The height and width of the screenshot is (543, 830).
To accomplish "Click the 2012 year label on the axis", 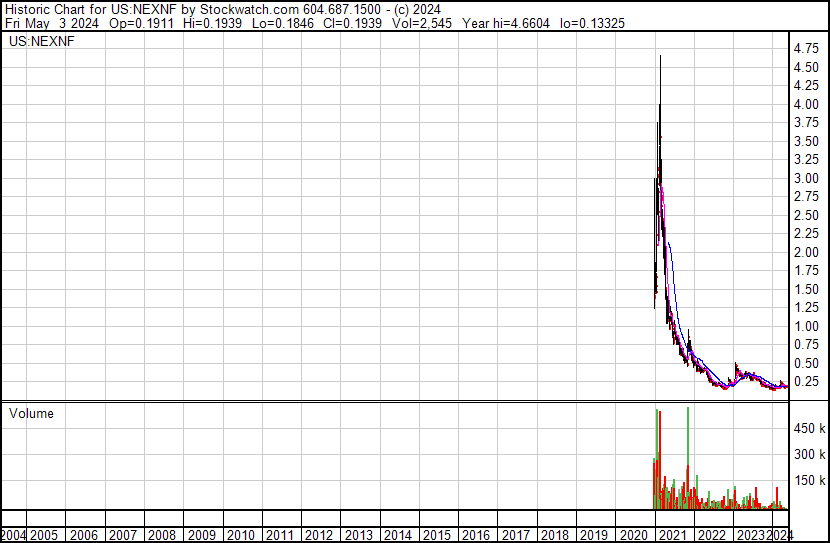I will click(x=320, y=534).
